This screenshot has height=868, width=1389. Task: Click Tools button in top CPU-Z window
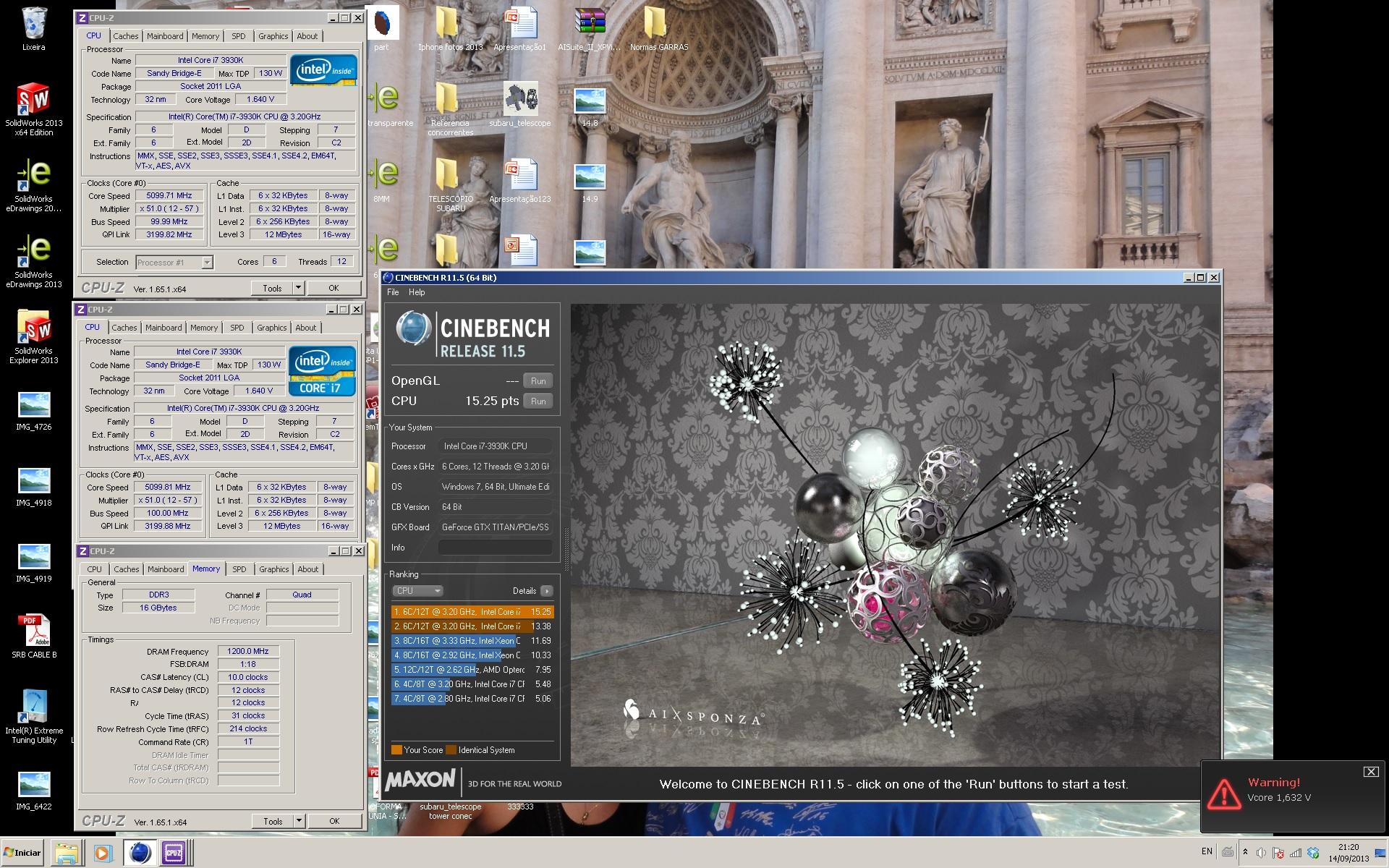click(272, 288)
